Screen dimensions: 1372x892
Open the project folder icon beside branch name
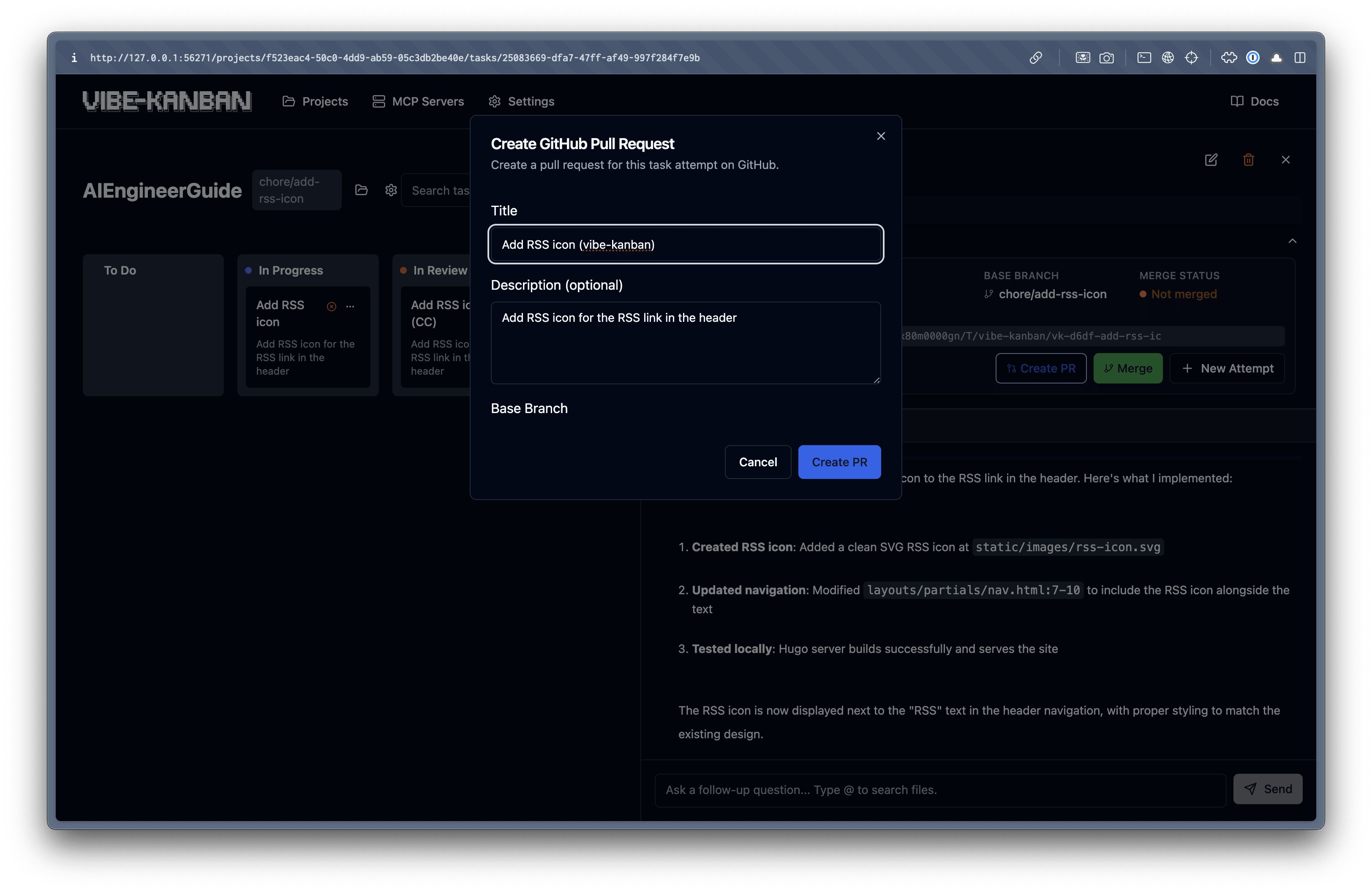362,190
